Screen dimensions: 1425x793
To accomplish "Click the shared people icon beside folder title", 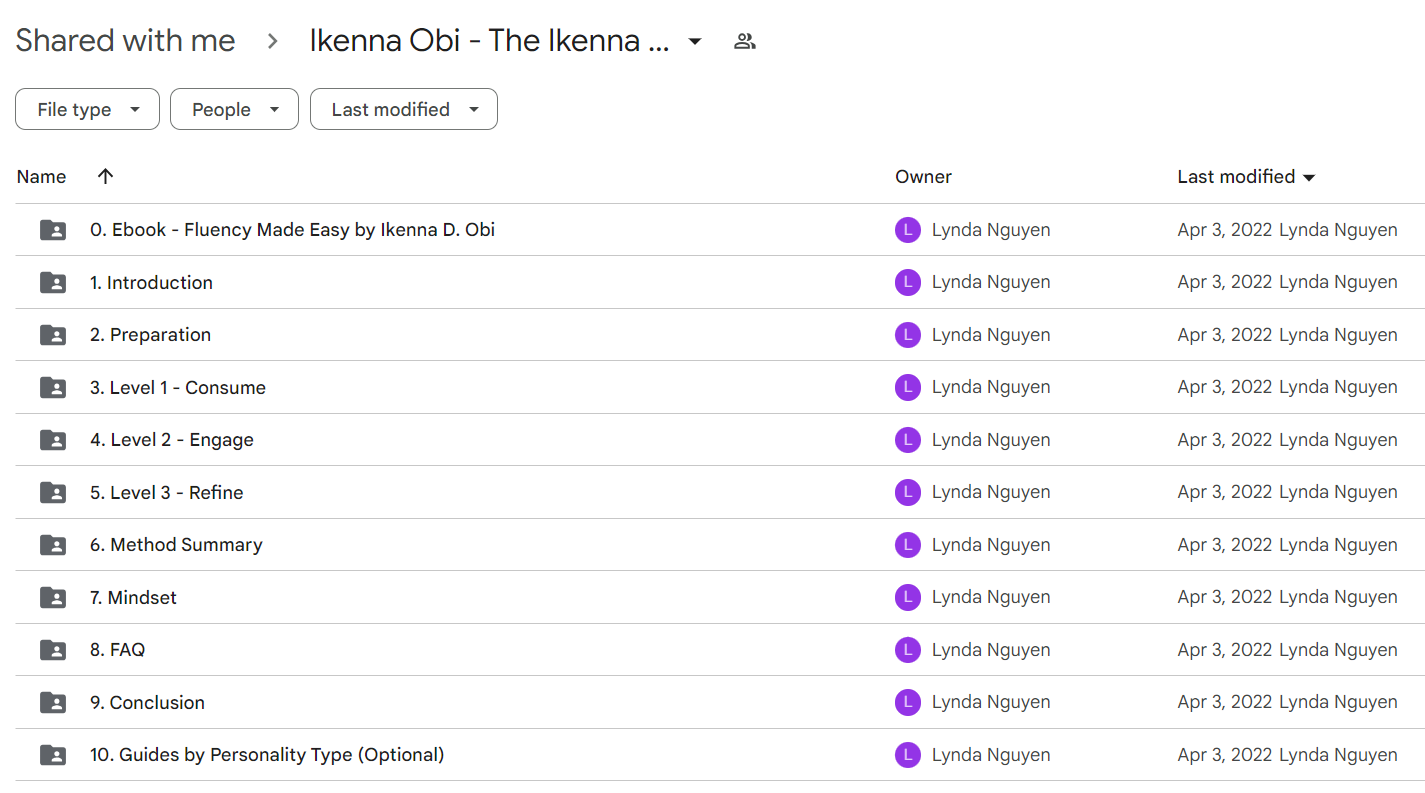I will pyautogui.click(x=744, y=41).
